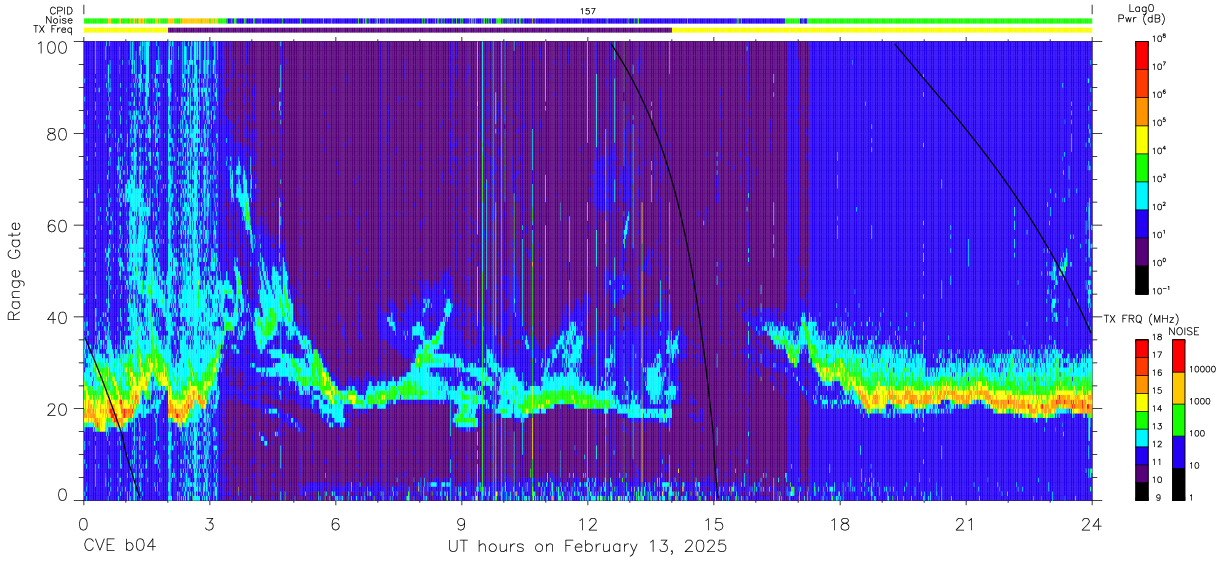
Task: Click the Range Gate y-axis title
Action: (15, 270)
